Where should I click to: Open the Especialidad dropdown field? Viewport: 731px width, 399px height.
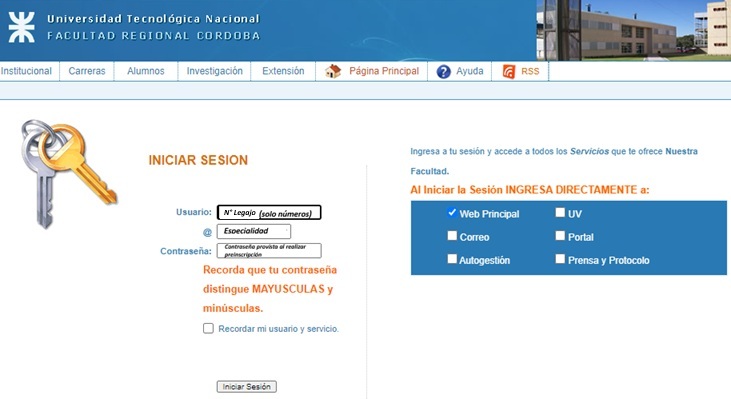coord(254,231)
